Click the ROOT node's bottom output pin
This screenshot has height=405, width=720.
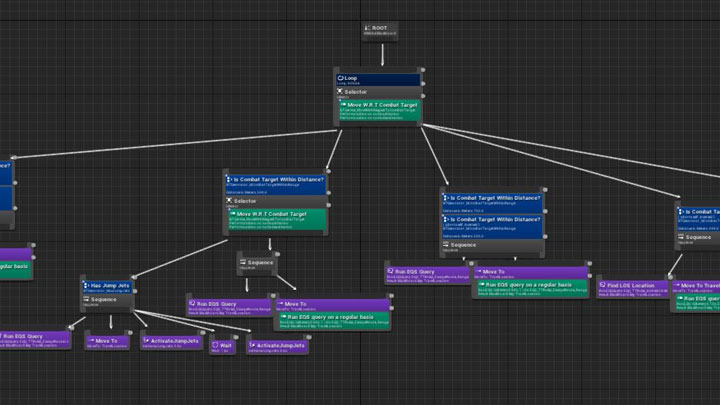pos(381,40)
